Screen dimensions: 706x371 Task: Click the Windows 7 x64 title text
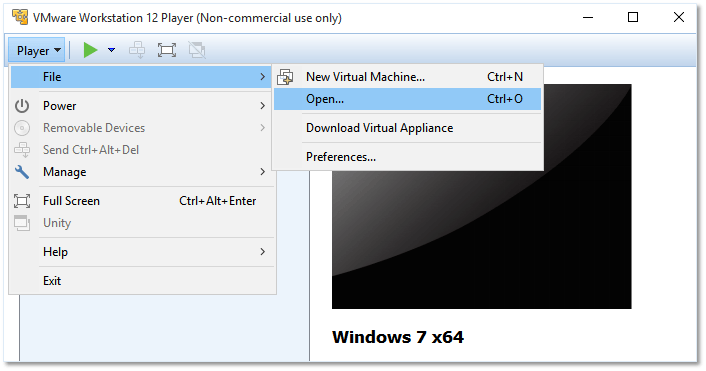pos(398,337)
